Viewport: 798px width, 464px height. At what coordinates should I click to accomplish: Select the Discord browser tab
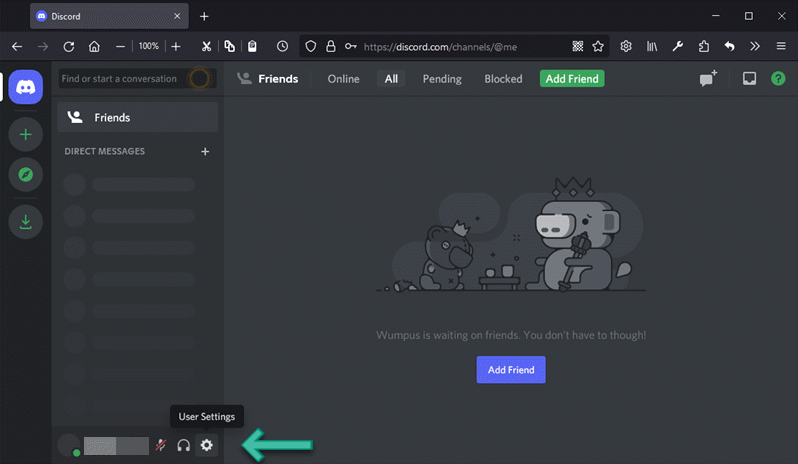(109, 16)
